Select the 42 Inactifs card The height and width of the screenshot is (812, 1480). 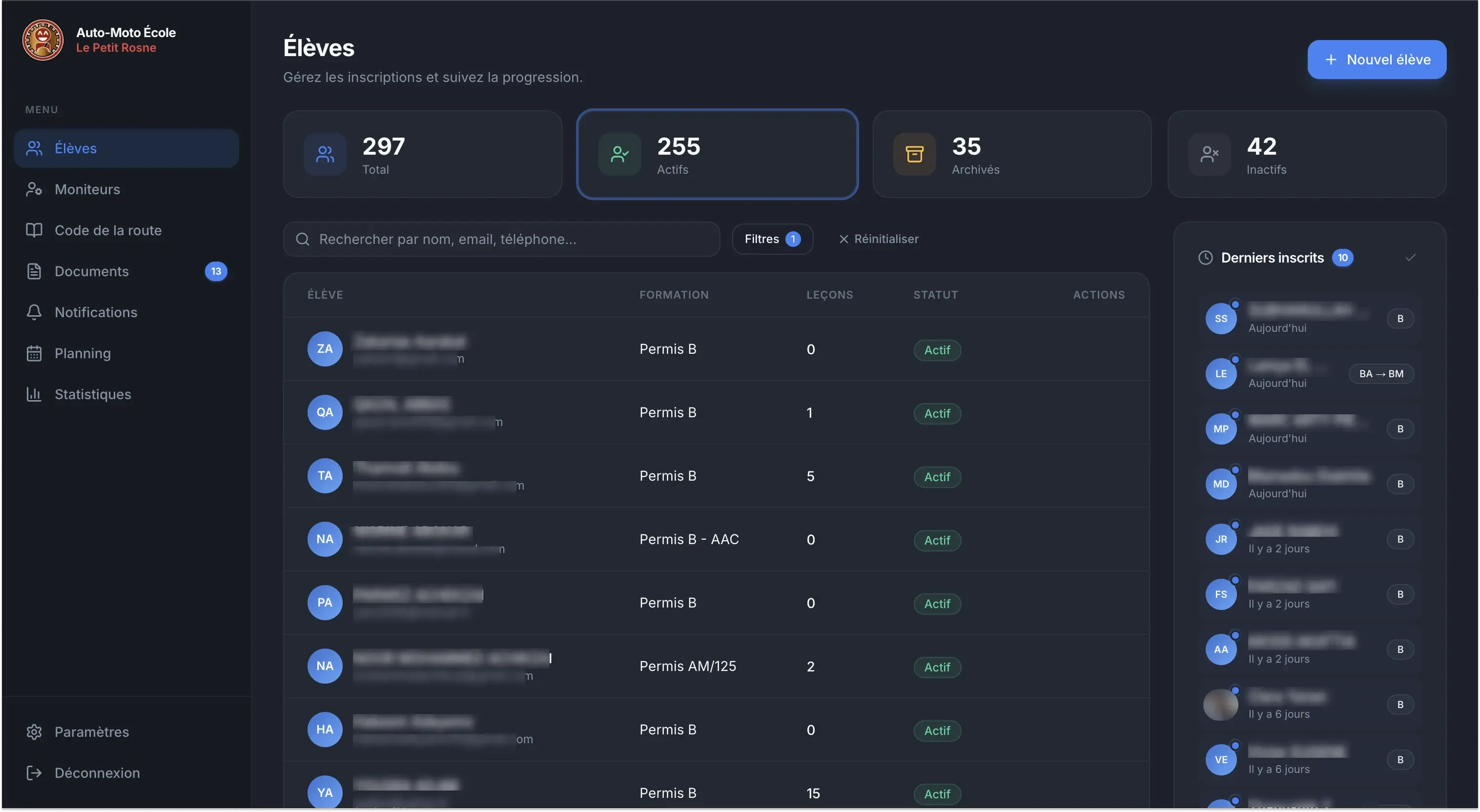tap(1307, 154)
